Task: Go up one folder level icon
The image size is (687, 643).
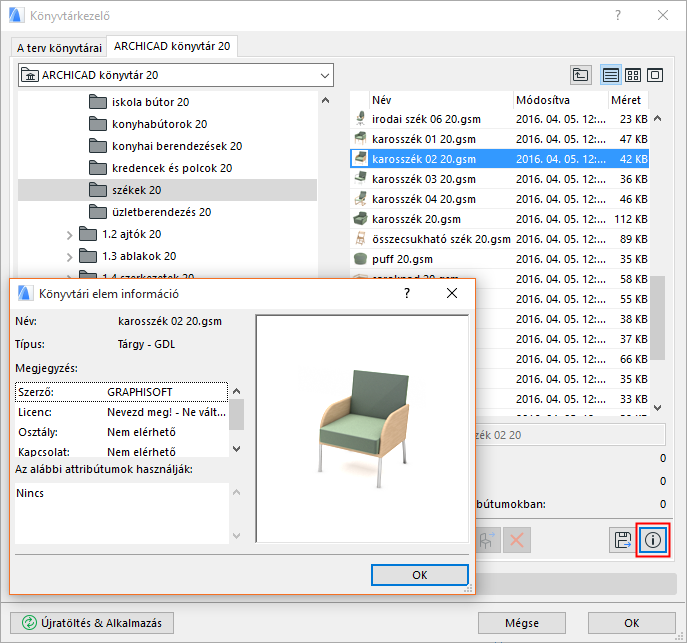Action: 581,75
